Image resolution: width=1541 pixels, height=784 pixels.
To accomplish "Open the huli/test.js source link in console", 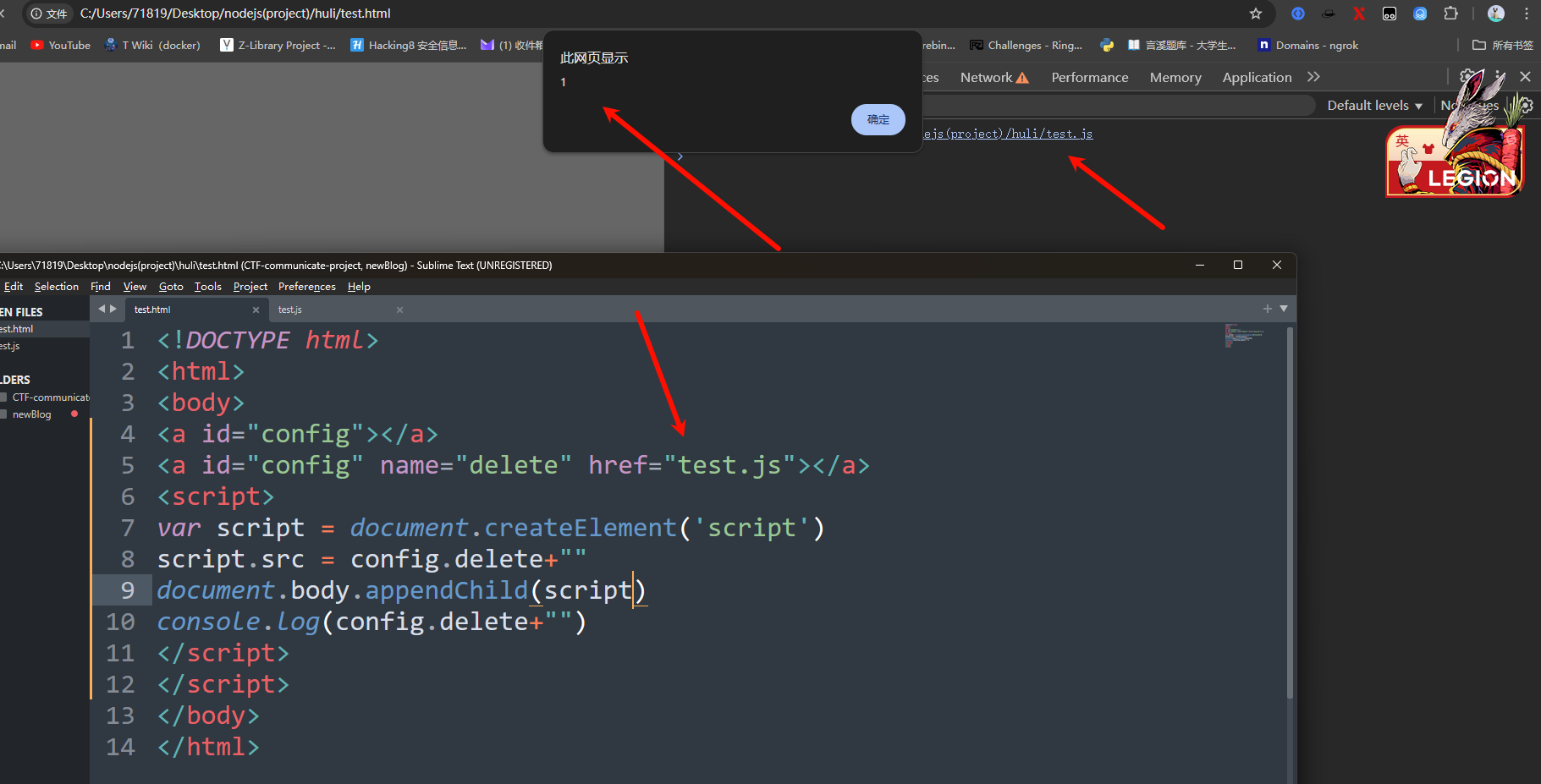I will point(1007,134).
